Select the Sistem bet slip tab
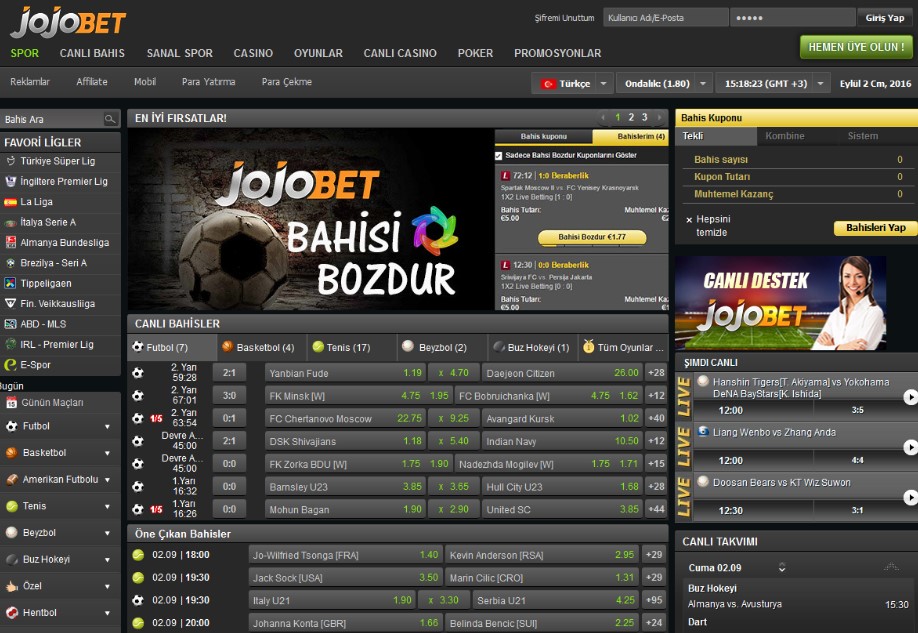 863,136
